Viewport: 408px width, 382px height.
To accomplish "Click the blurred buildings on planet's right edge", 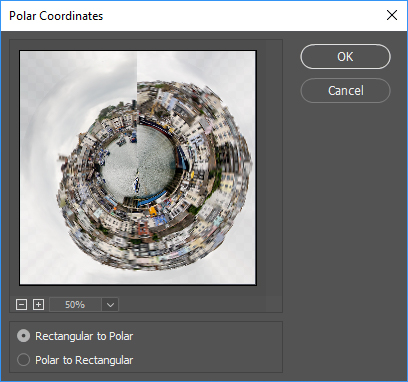I will (237, 160).
